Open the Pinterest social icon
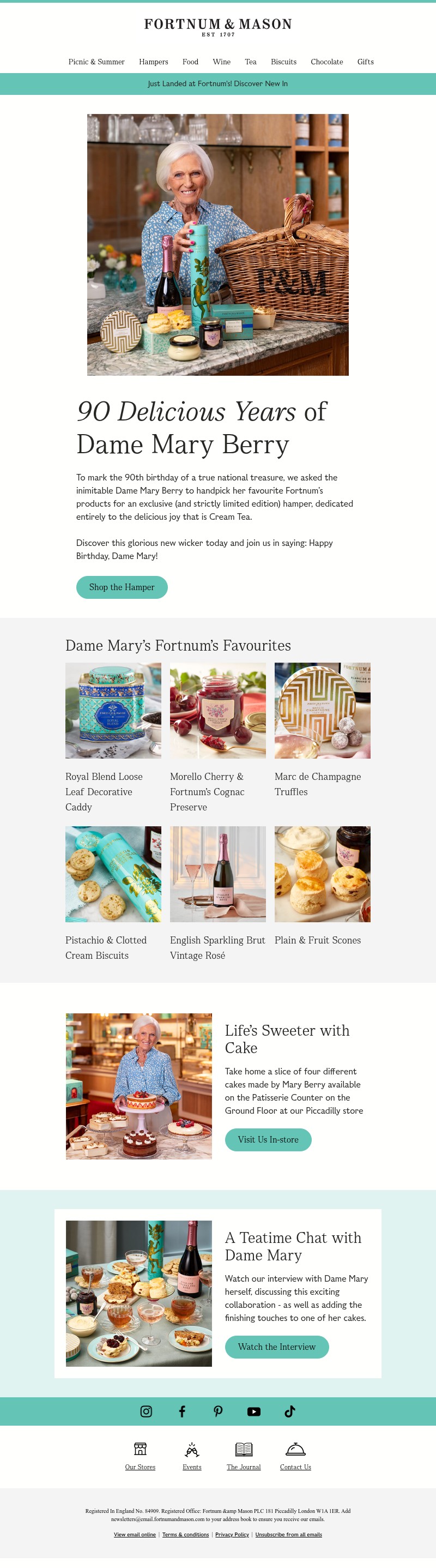Image resolution: width=436 pixels, height=1568 pixels. 217,1411
